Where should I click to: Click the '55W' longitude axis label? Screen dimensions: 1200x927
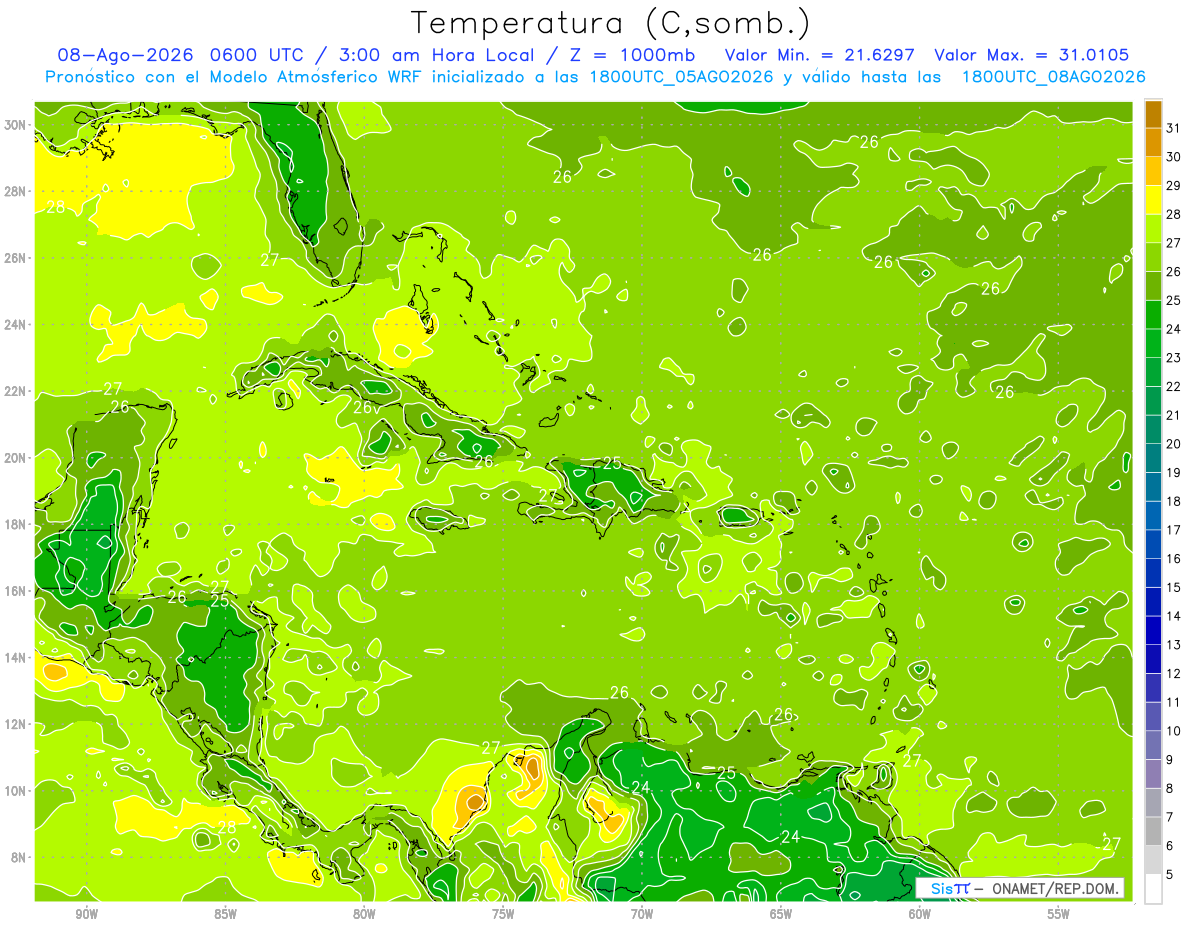[x=1059, y=915]
